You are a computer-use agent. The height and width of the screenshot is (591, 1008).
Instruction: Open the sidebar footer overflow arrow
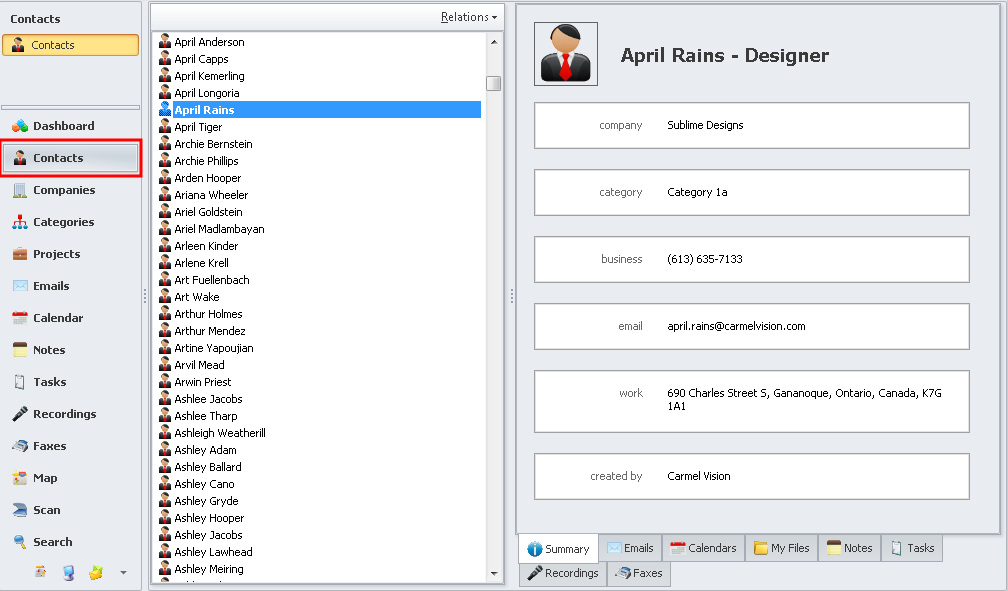pyautogui.click(x=123, y=573)
